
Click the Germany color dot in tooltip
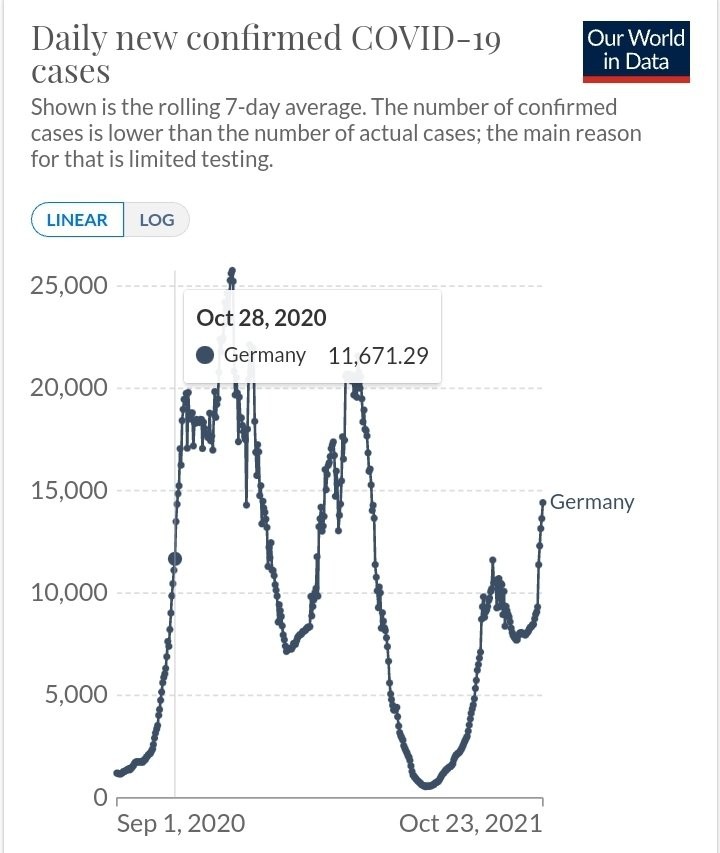[206, 355]
